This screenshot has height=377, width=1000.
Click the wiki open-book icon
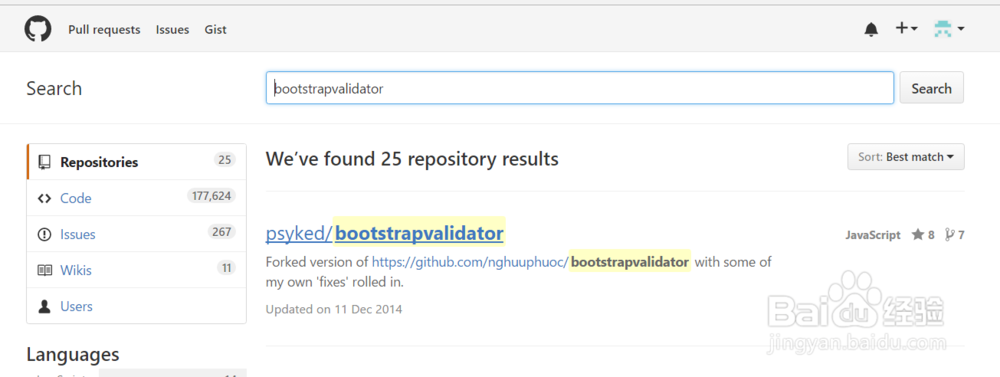(x=44, y=270)
